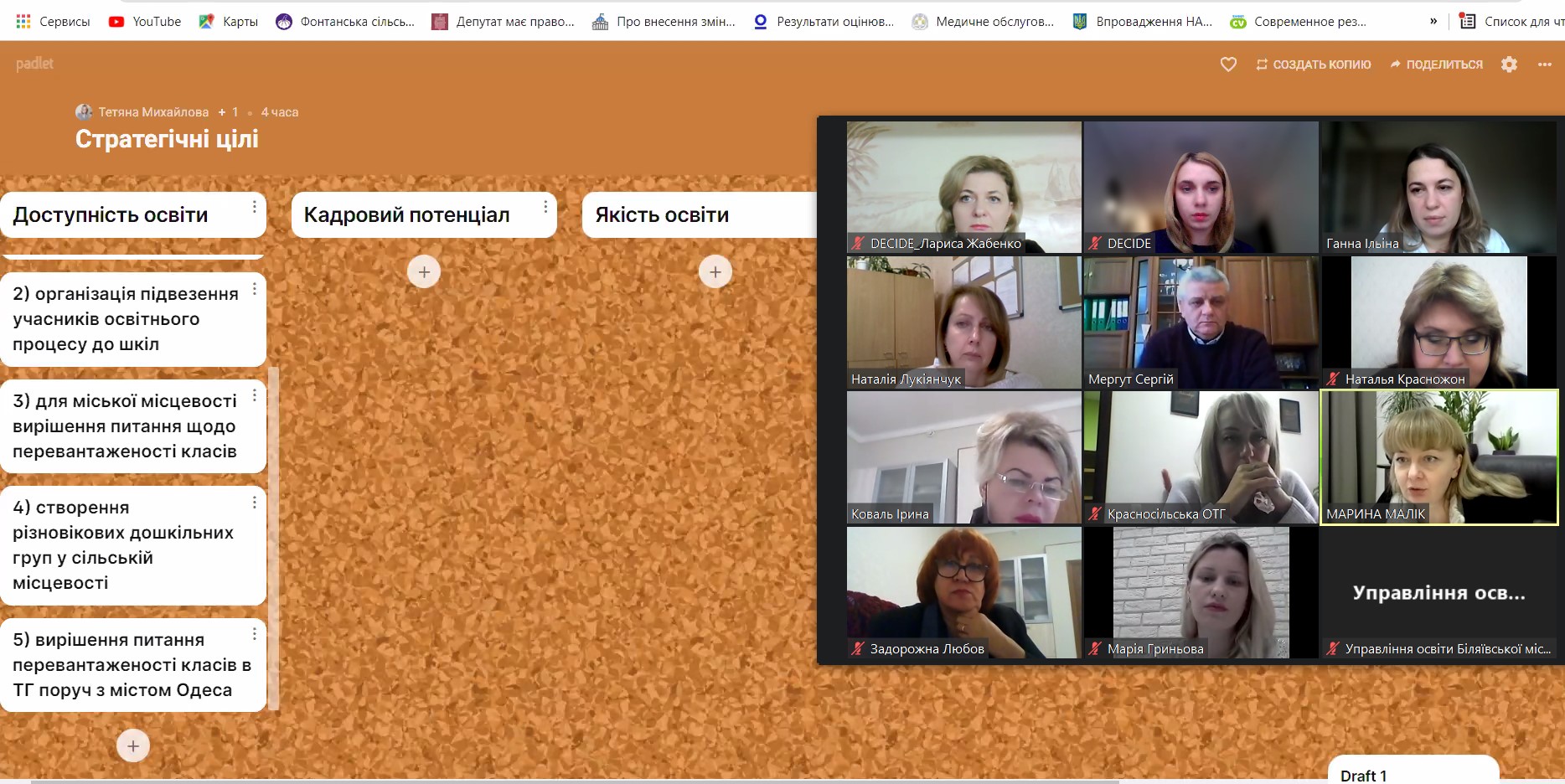The height and width of the screenshot is (784, 1565).
Task: Open the YouTube bookmark
Action: 145,22
